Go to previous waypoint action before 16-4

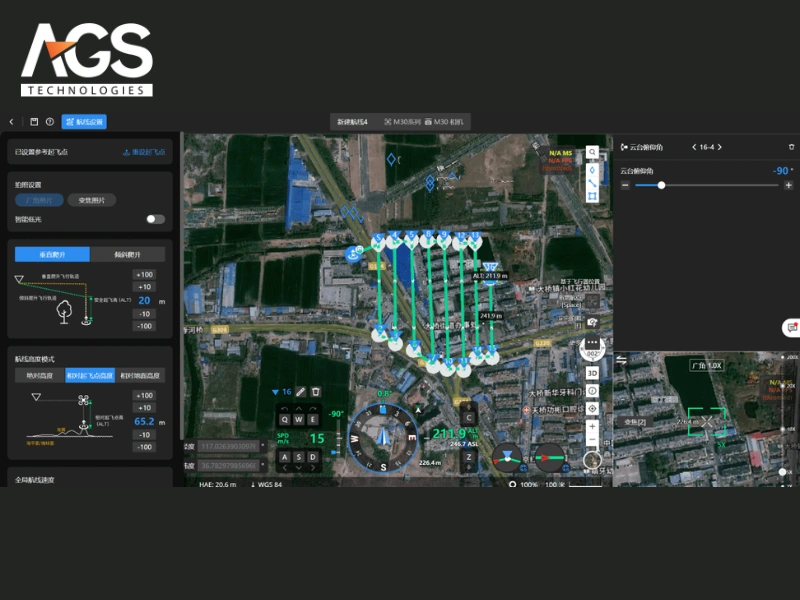[x=694, y=147]
